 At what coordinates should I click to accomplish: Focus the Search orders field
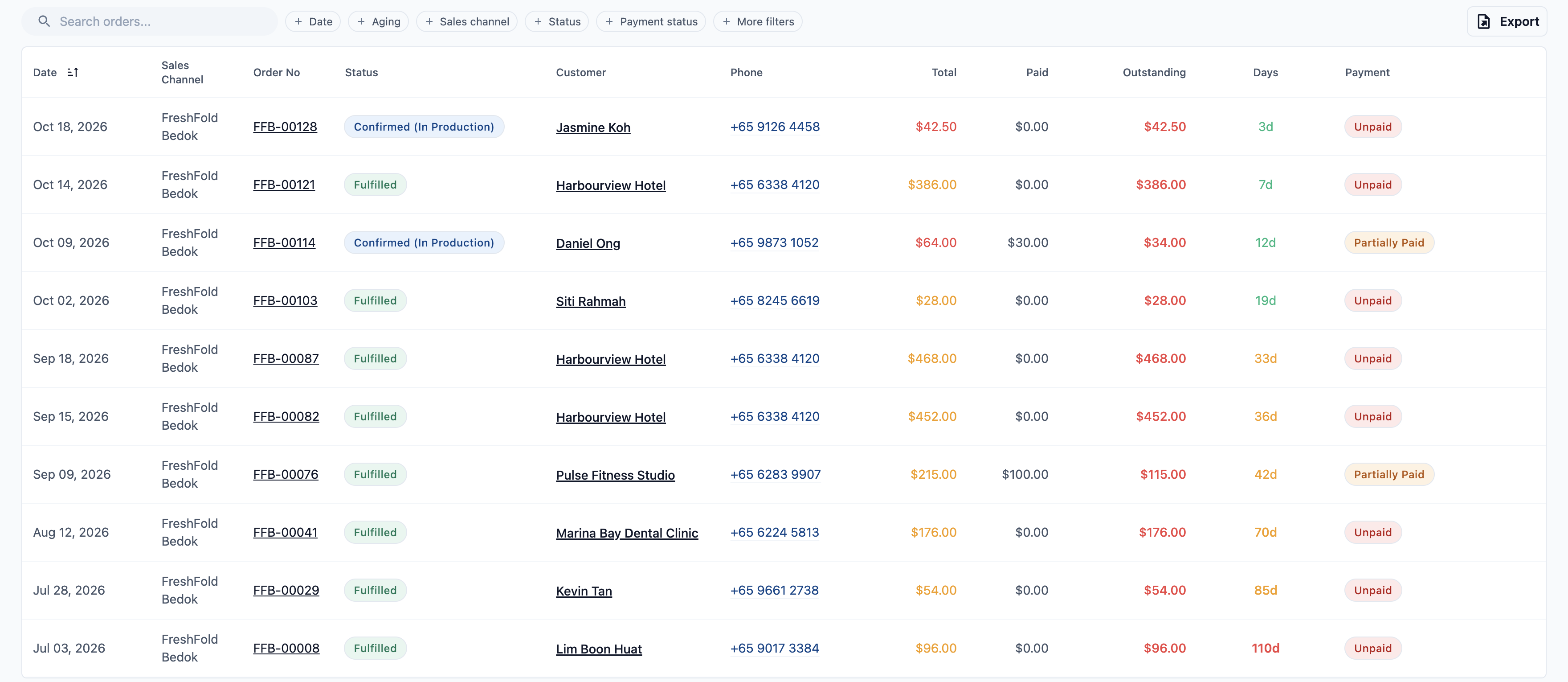(150, 21)
